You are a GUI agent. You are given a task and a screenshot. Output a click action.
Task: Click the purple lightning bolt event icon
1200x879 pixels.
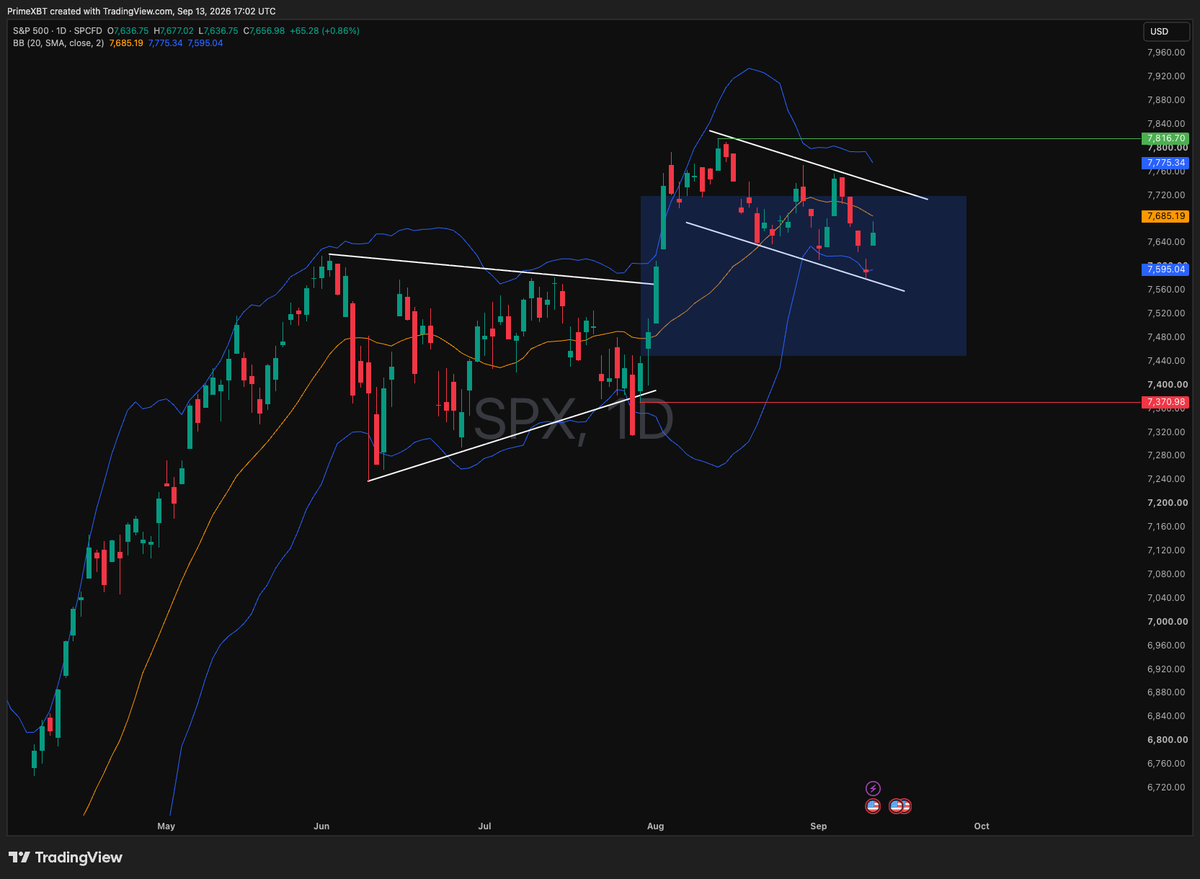click(x=873, y=788)
